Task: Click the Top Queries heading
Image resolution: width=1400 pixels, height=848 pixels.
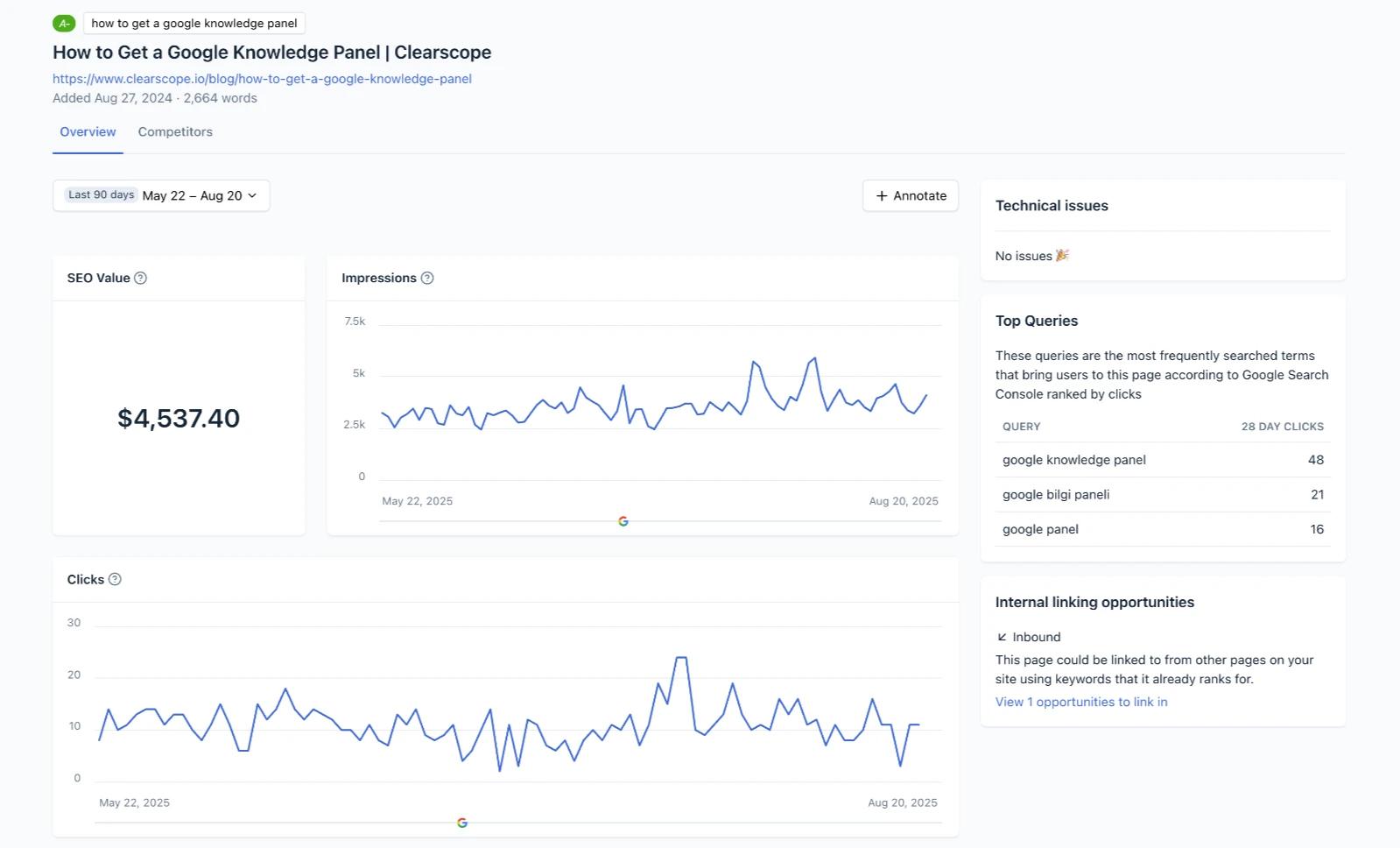Action: pos(1037,321)
